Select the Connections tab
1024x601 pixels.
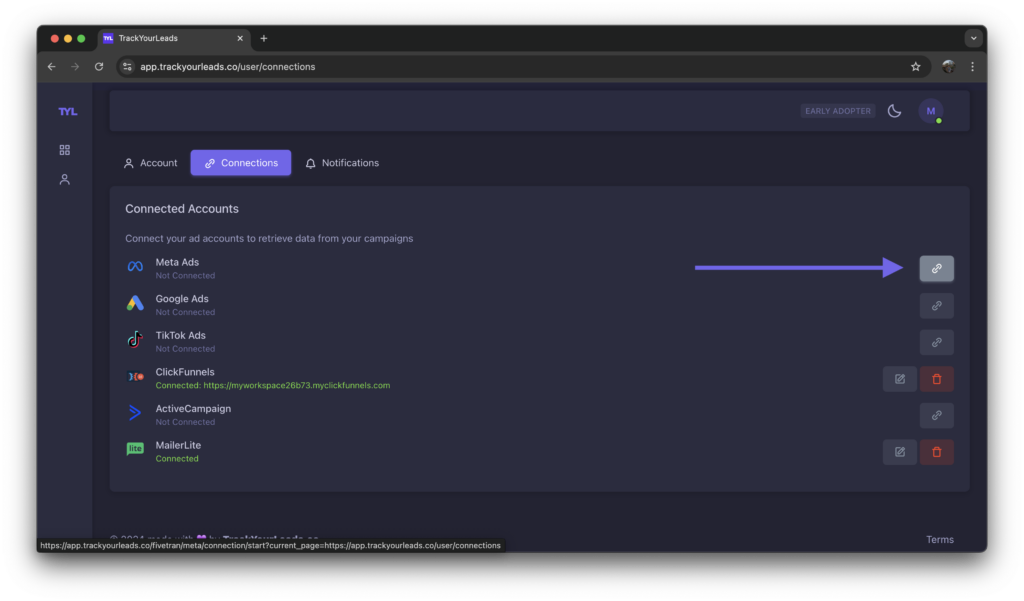click(241, 163)
